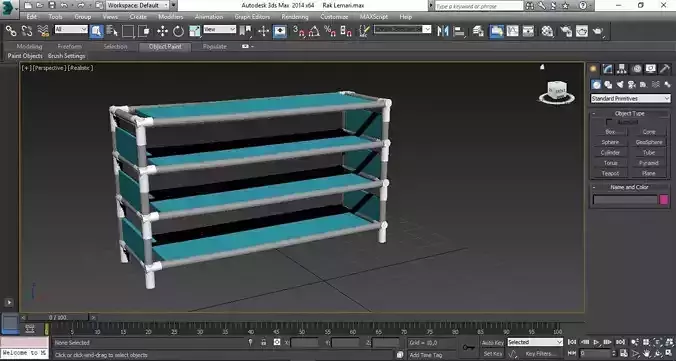The width and height of the screenshot is (676, 361).
Task: Create a Sphere primitive
Action: [x=610, y=142]
